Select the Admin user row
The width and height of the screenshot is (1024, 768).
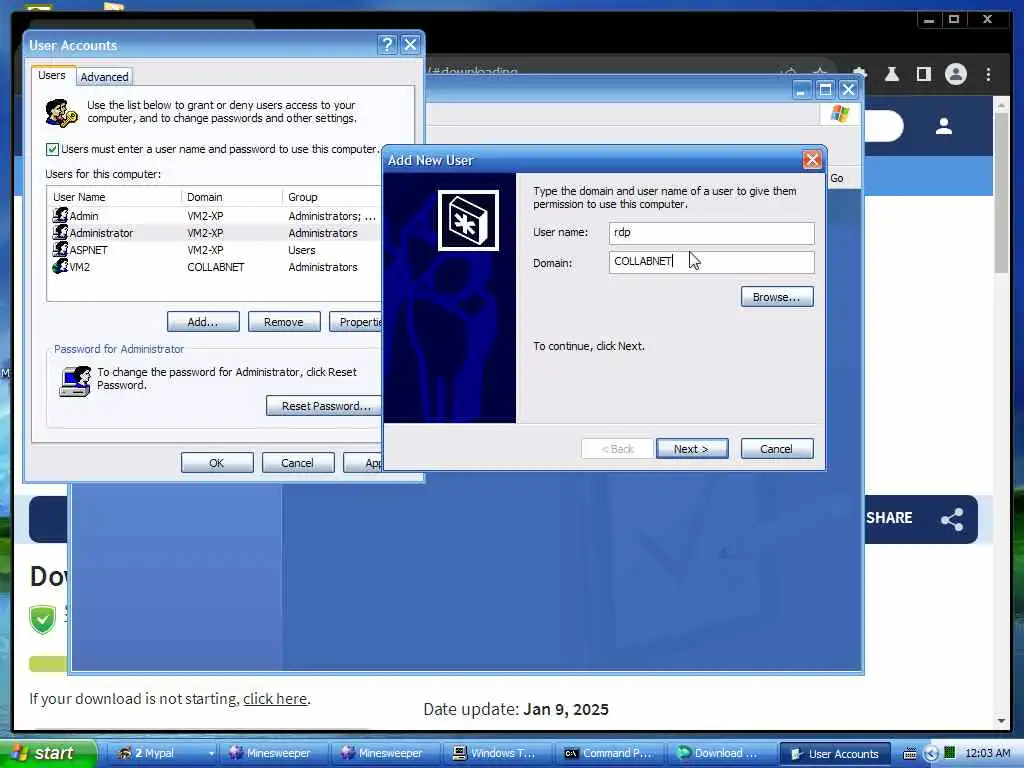(214, 216)
